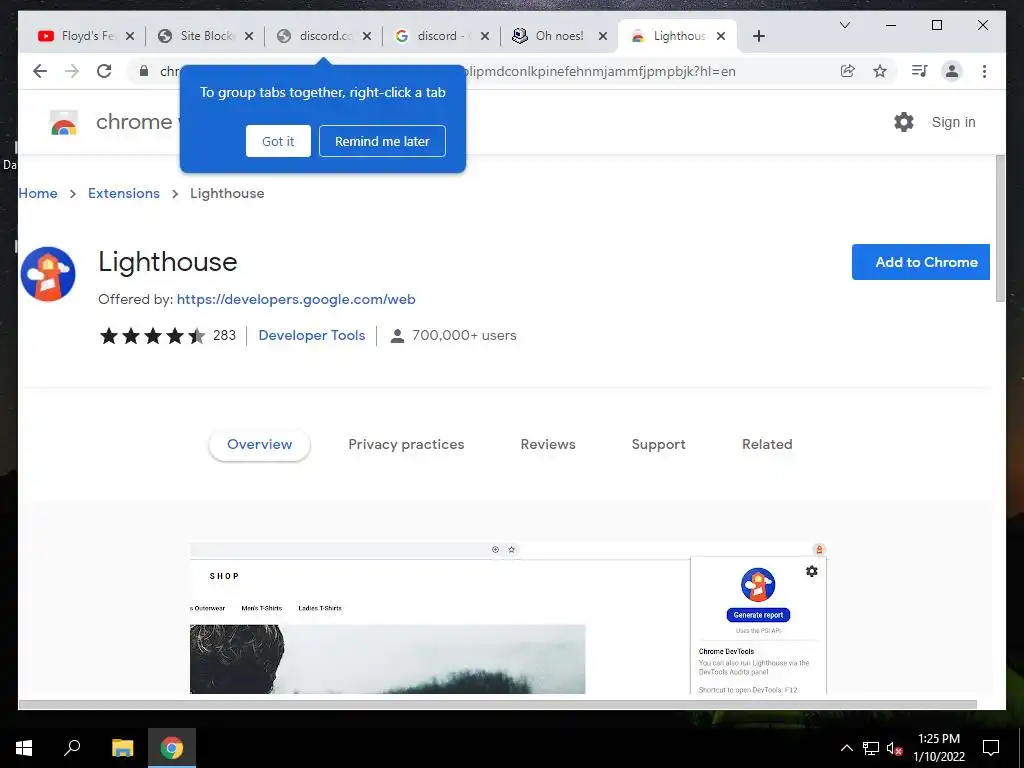Open Chrome's three-dot menu
The width and height of the screenshot is (1024, 768).
[984, 71]
